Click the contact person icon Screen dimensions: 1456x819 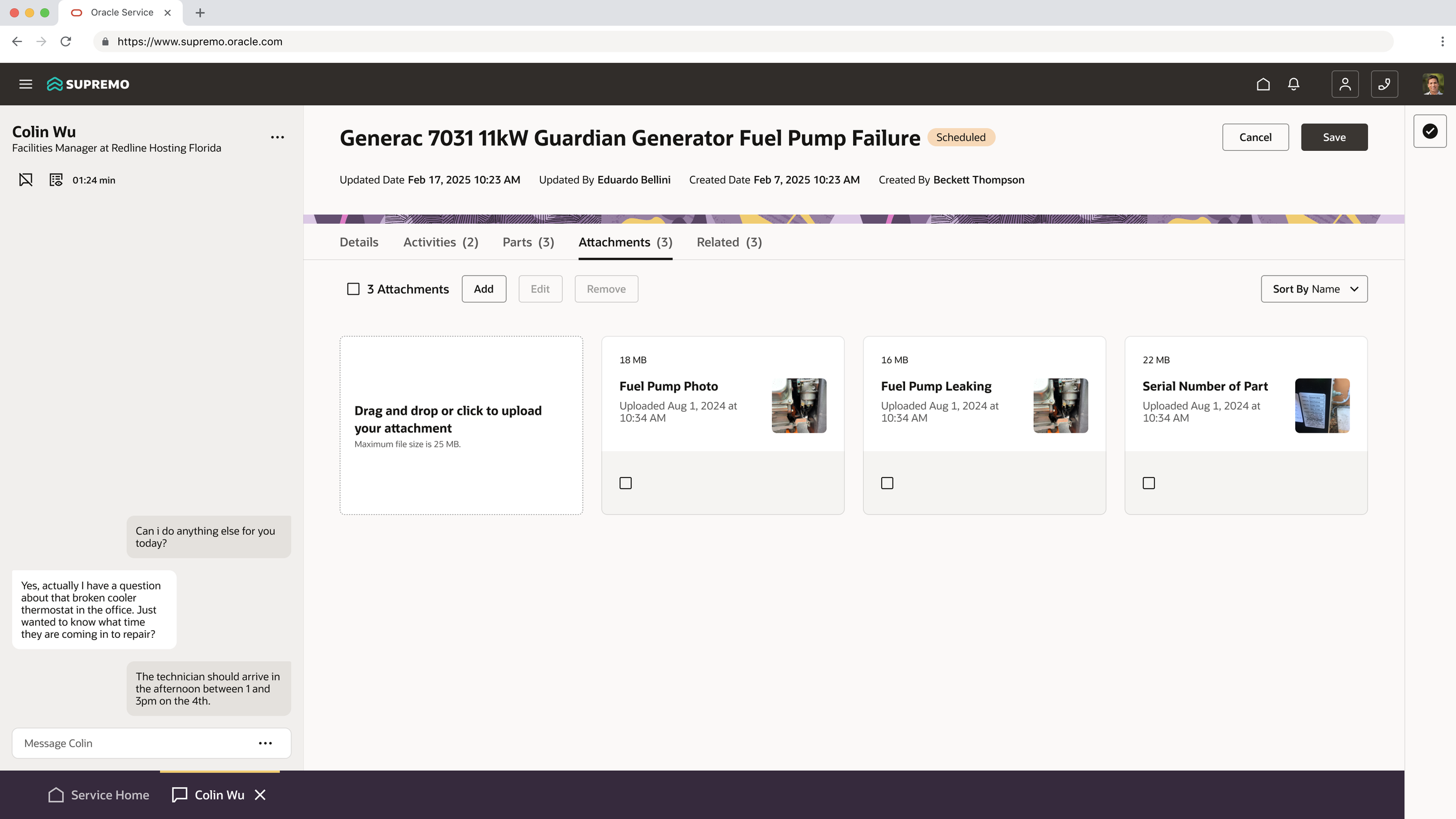coord(1345,84)
